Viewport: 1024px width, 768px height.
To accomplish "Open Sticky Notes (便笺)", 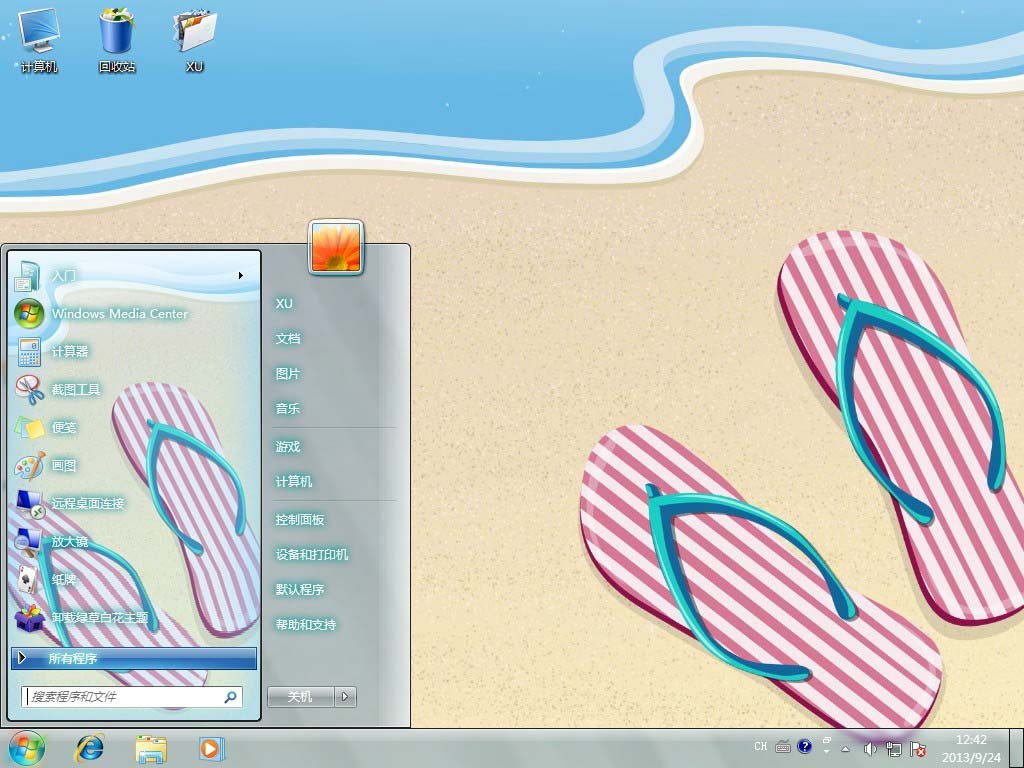I will (64, 427).
